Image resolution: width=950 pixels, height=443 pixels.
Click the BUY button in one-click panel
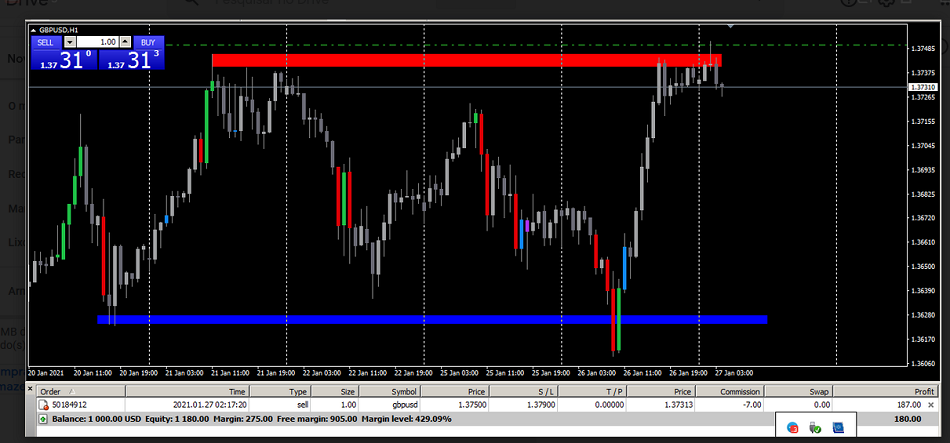pyautogui.click(x=147, y=43)
